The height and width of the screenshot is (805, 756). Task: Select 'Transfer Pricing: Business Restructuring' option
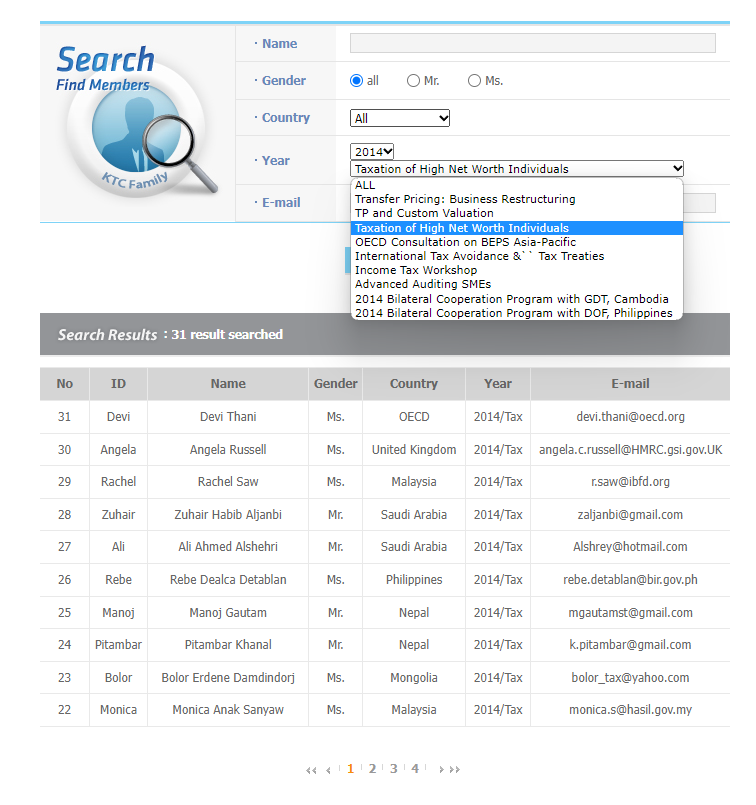[x=465, y=199]
